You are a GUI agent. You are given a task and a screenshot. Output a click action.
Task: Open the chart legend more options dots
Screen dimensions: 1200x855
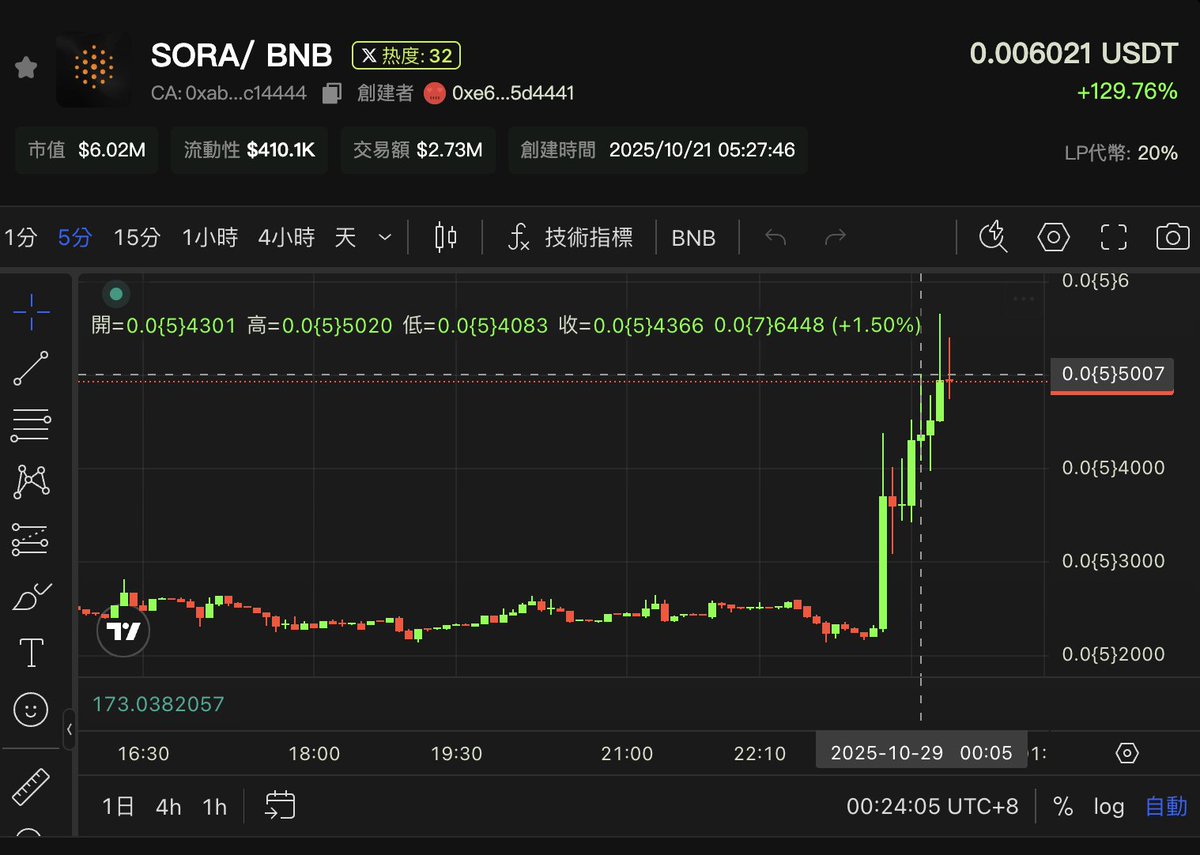1023,298
